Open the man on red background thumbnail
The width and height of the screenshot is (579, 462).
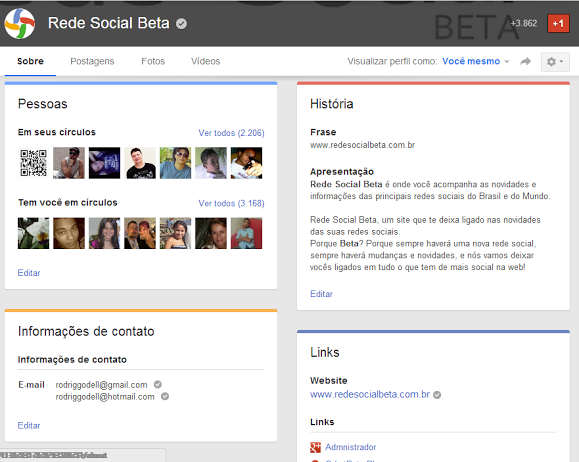[x=246, y=233]
